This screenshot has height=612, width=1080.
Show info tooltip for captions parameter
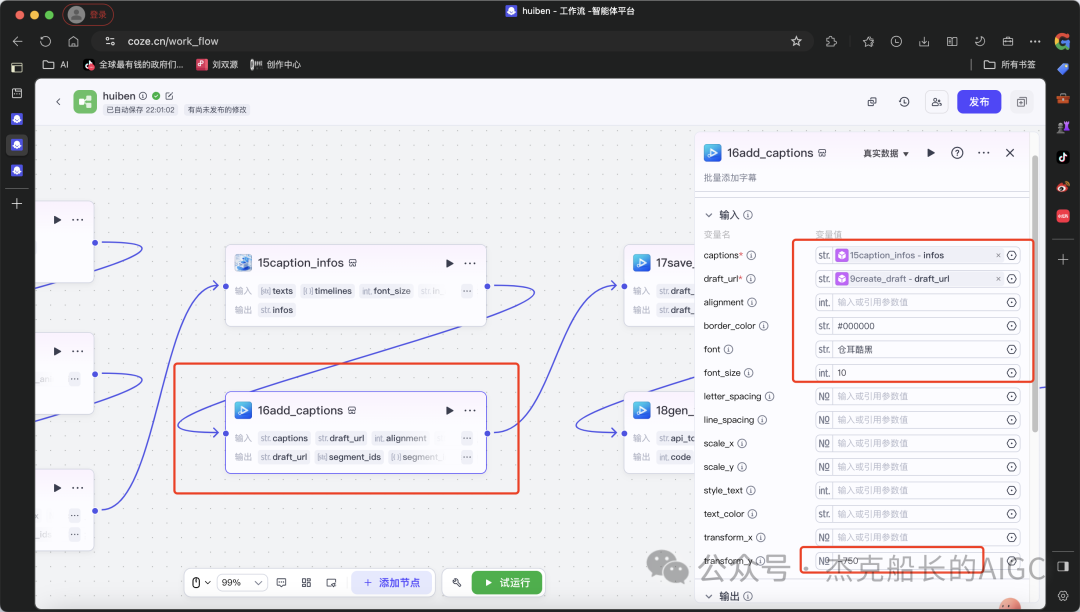[751, 255]
